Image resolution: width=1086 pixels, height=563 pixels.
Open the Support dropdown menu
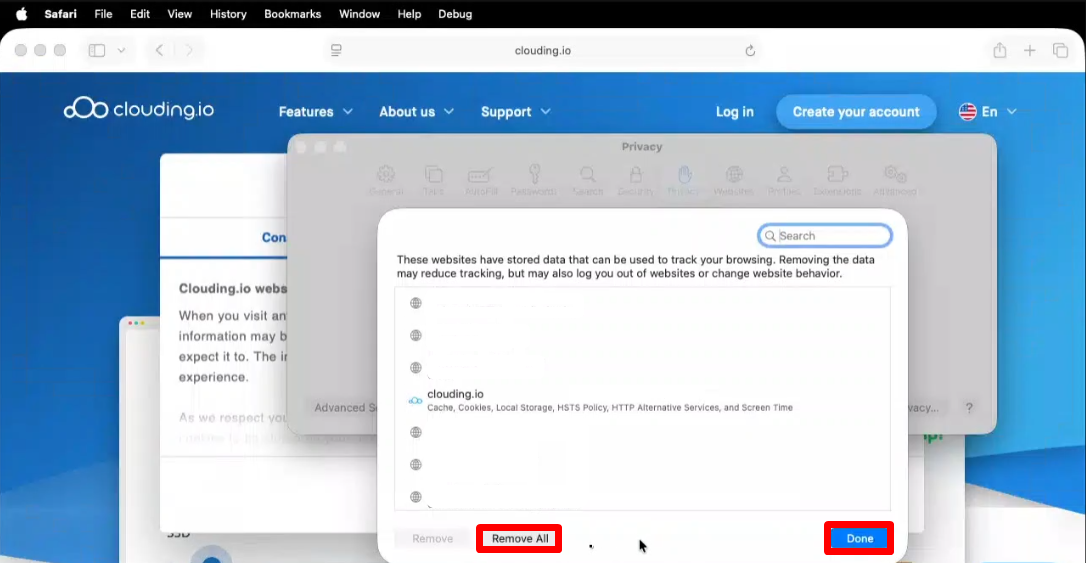[515, 112]
